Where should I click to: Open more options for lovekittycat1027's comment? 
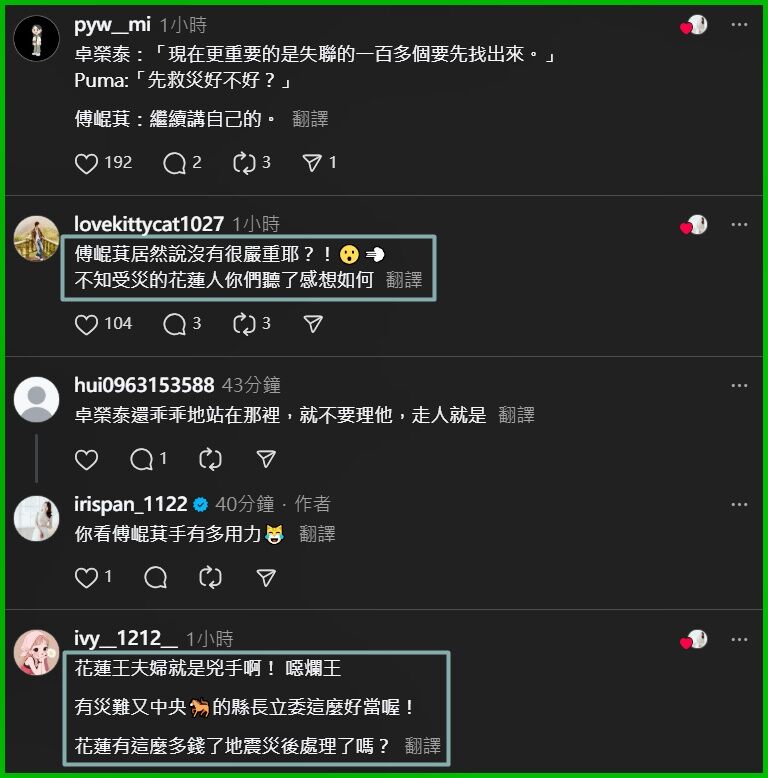pos(739,225)
